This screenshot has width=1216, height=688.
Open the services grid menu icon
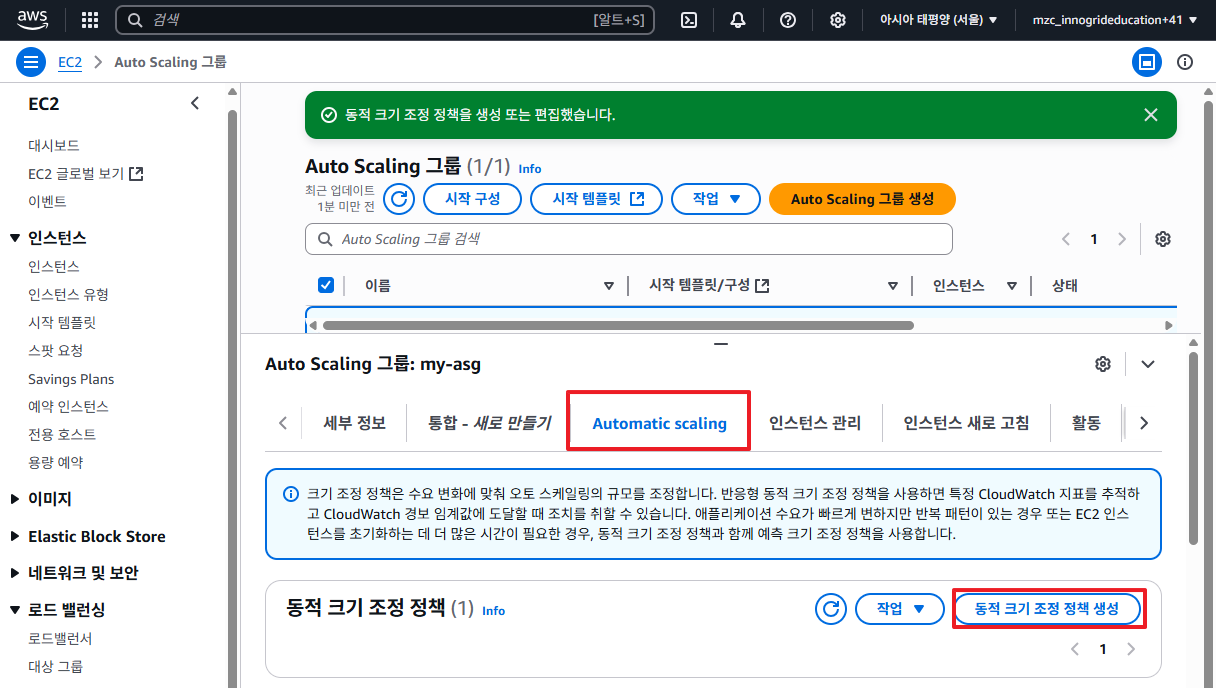[x=90, y=20]
